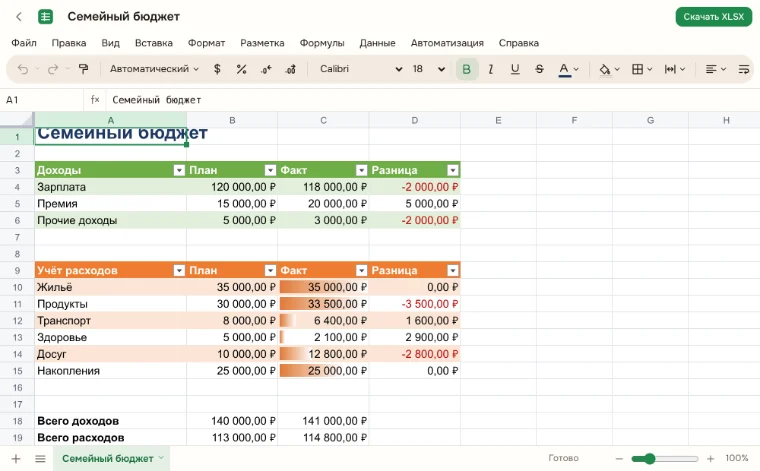Click the zoom slider handle
The width and height of the screenshot is (760, 471).
pos(649,458)
